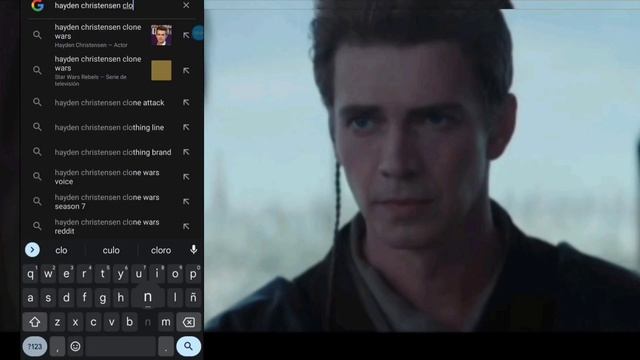Insert-arrow icon for 'clone wars voice' suggestion
This screenshot has width=640, height=360.
pos(186,177)
